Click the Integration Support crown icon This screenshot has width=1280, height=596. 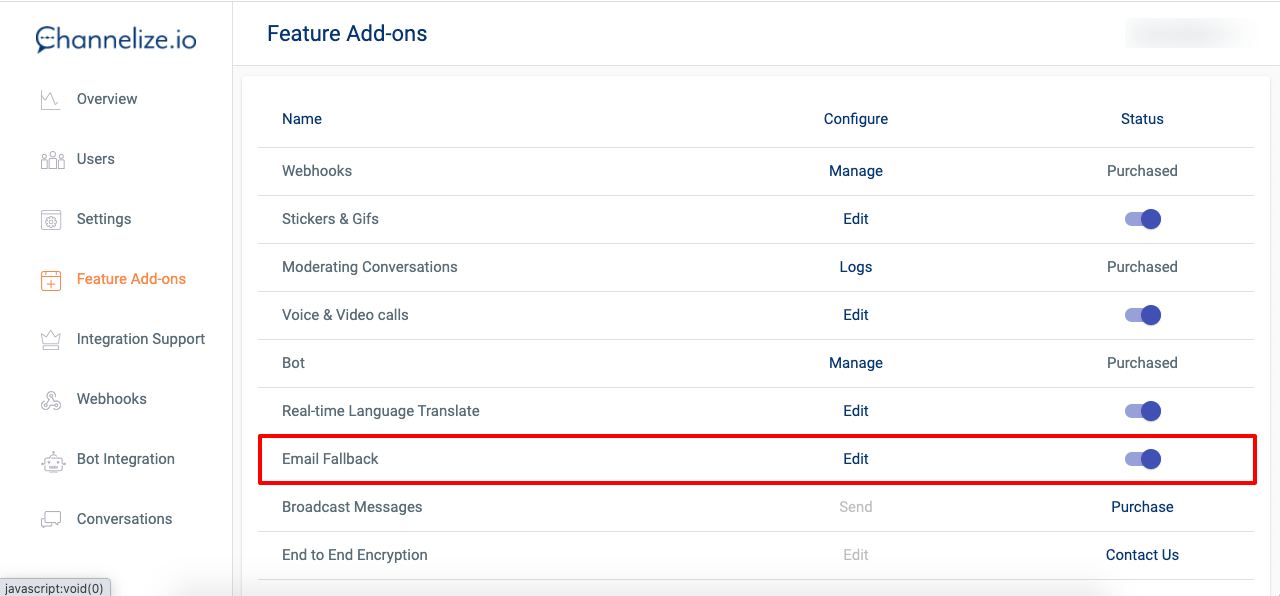pyautogui.click(x=51, y=340)
